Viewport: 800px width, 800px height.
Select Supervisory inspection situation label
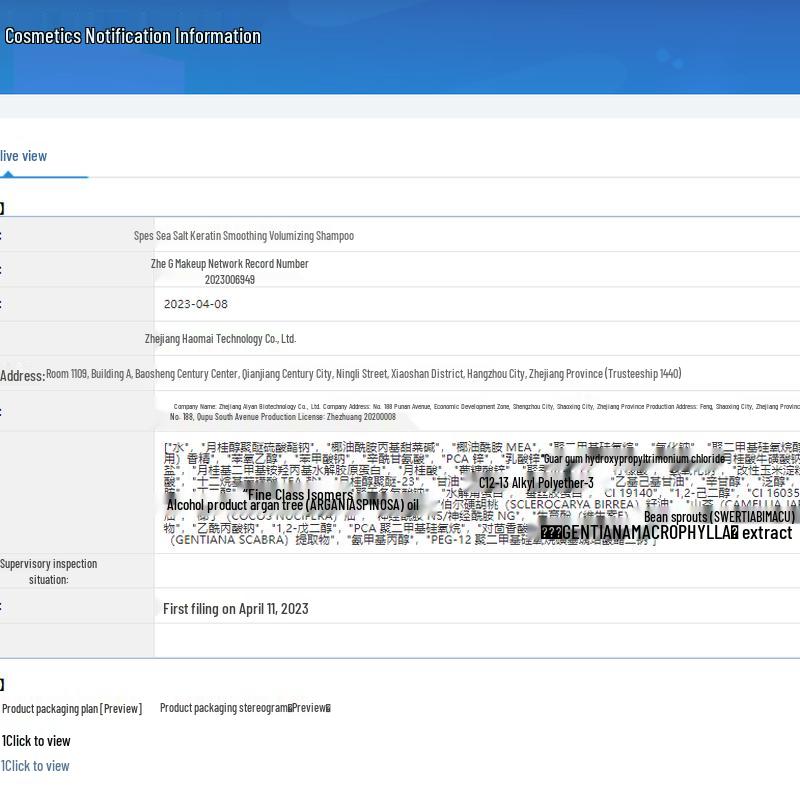click(x=48, y=571)
